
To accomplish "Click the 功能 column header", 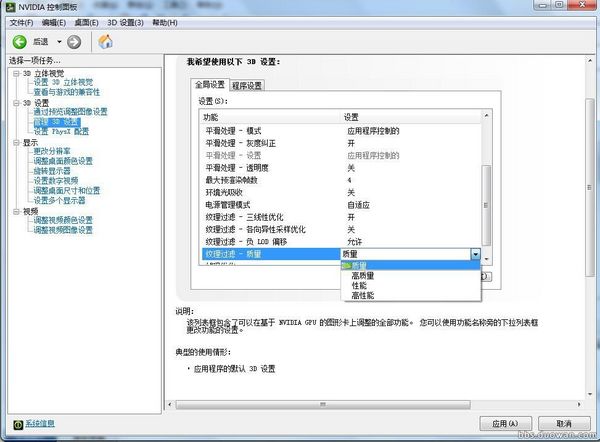I will click(x=271, y=117).
